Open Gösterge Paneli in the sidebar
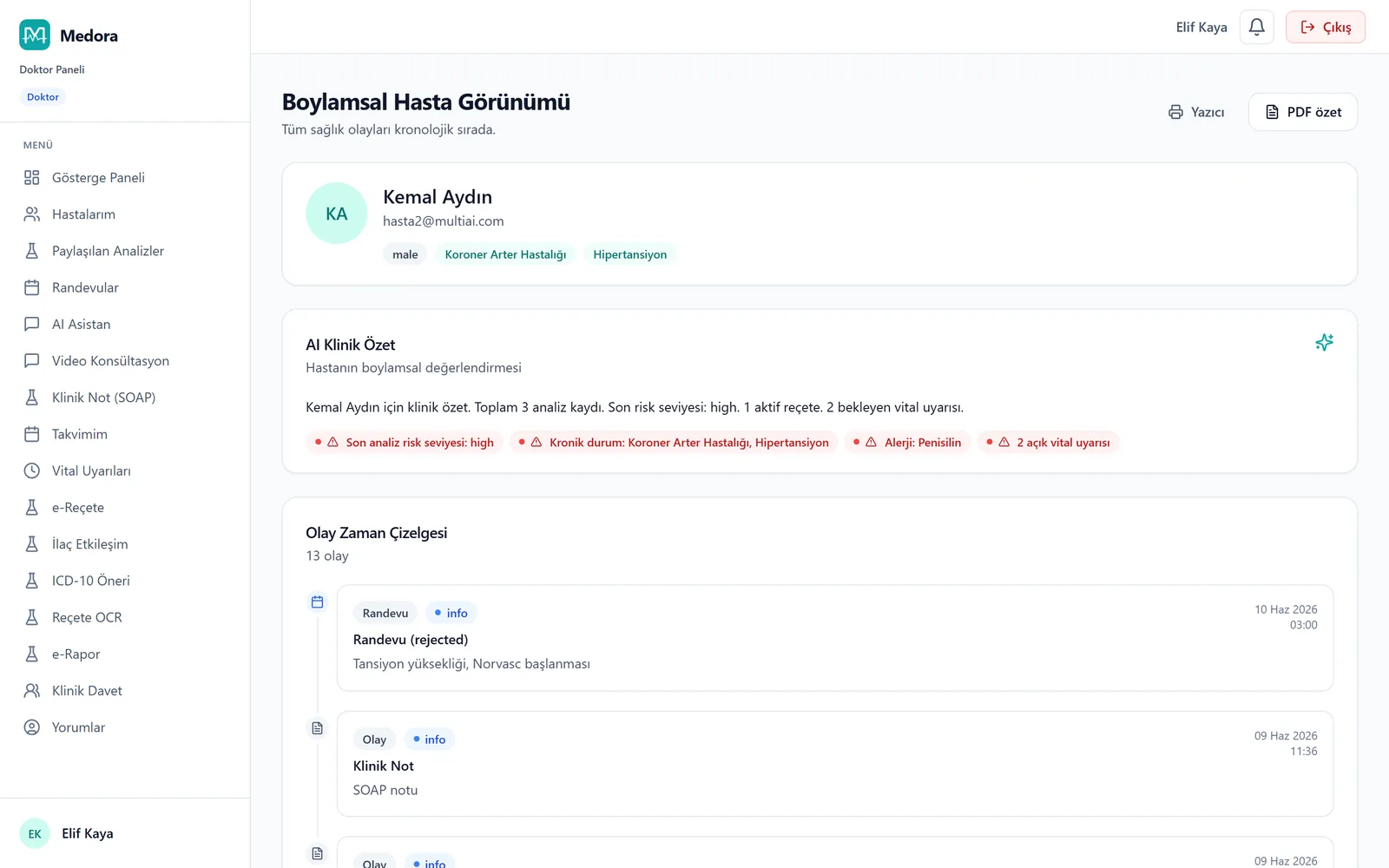The image size is (1389, 868). (x=125, y=178)
